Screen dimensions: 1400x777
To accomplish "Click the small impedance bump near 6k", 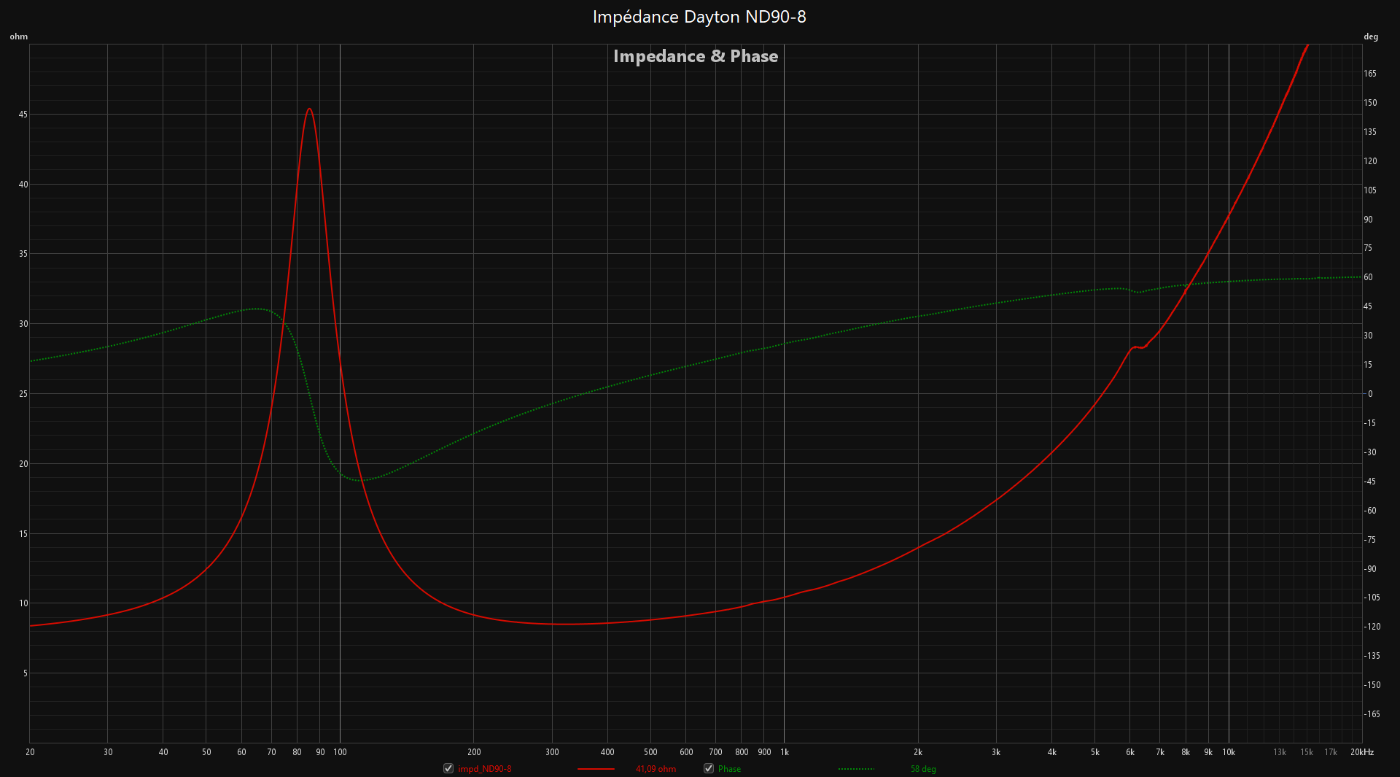I will [x=1136, y=347].
